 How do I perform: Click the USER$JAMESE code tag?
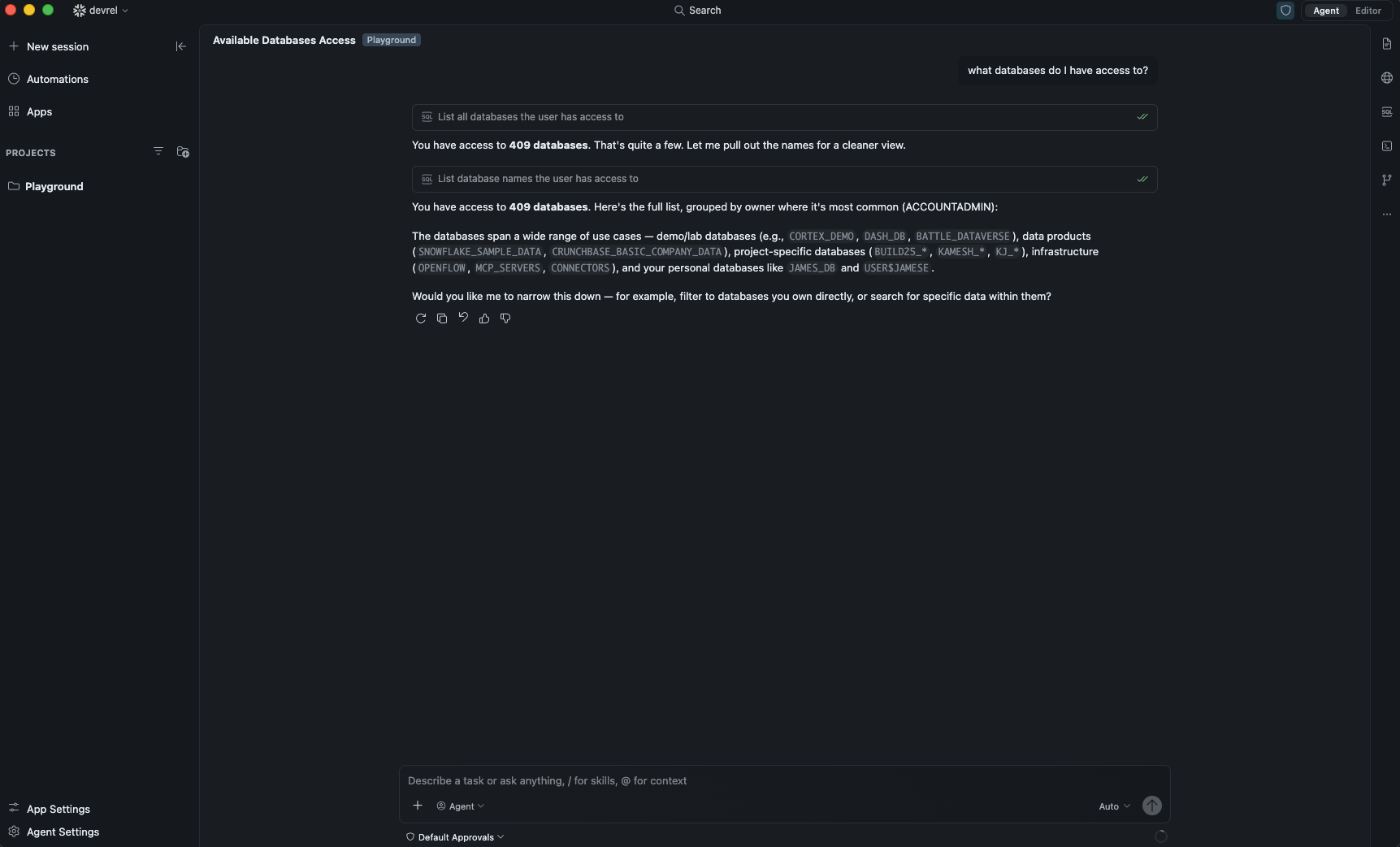(896, 268)
